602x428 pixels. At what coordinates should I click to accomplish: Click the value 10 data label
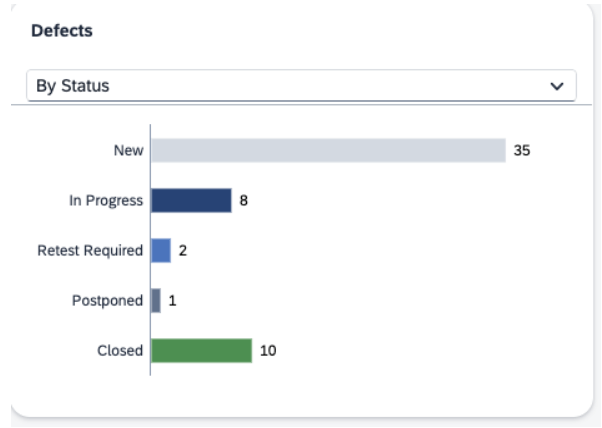click(x=268, y=350)
